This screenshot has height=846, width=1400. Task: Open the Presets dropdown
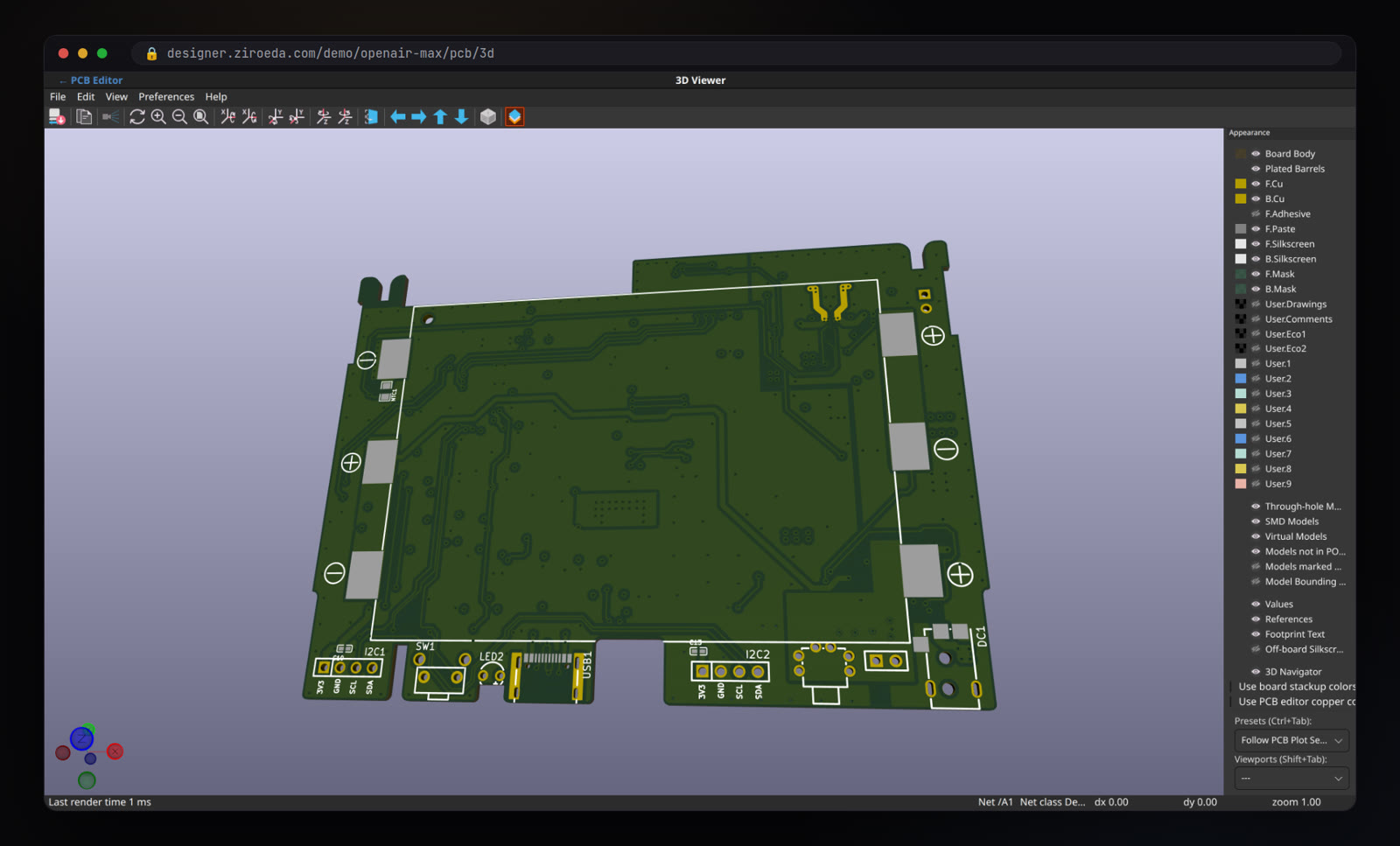coord(1291,740)
